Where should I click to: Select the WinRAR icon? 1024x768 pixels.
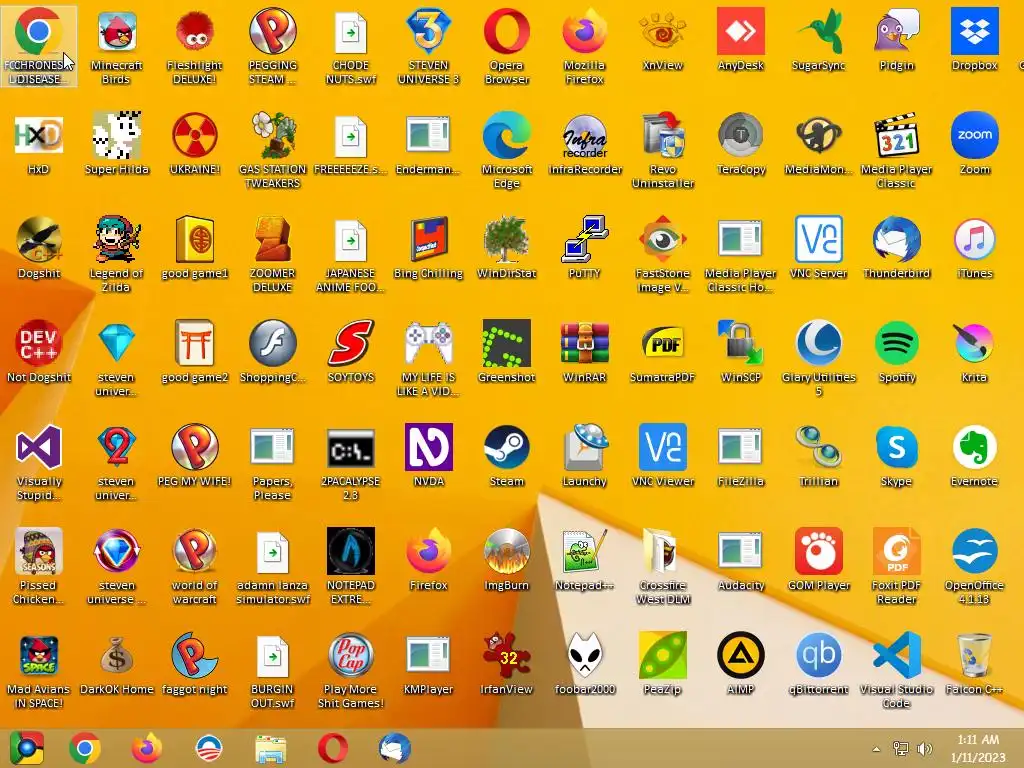584,343
